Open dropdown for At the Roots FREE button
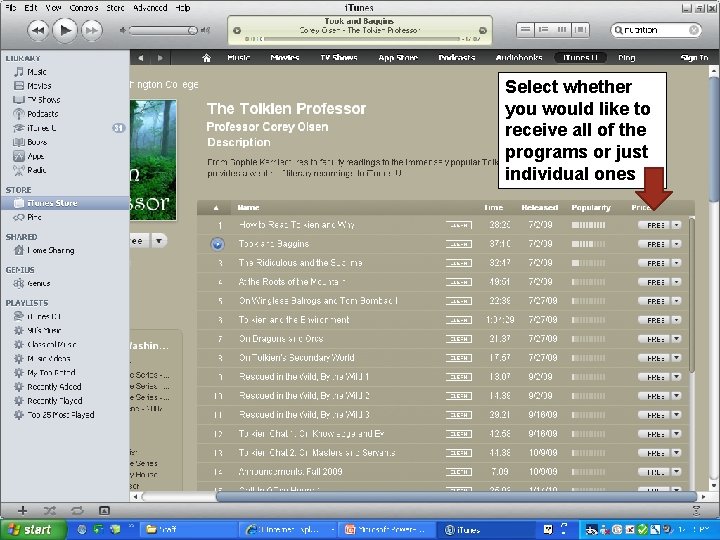The height and width of the screenshot is (540, 720). click(x=676, y=282)
